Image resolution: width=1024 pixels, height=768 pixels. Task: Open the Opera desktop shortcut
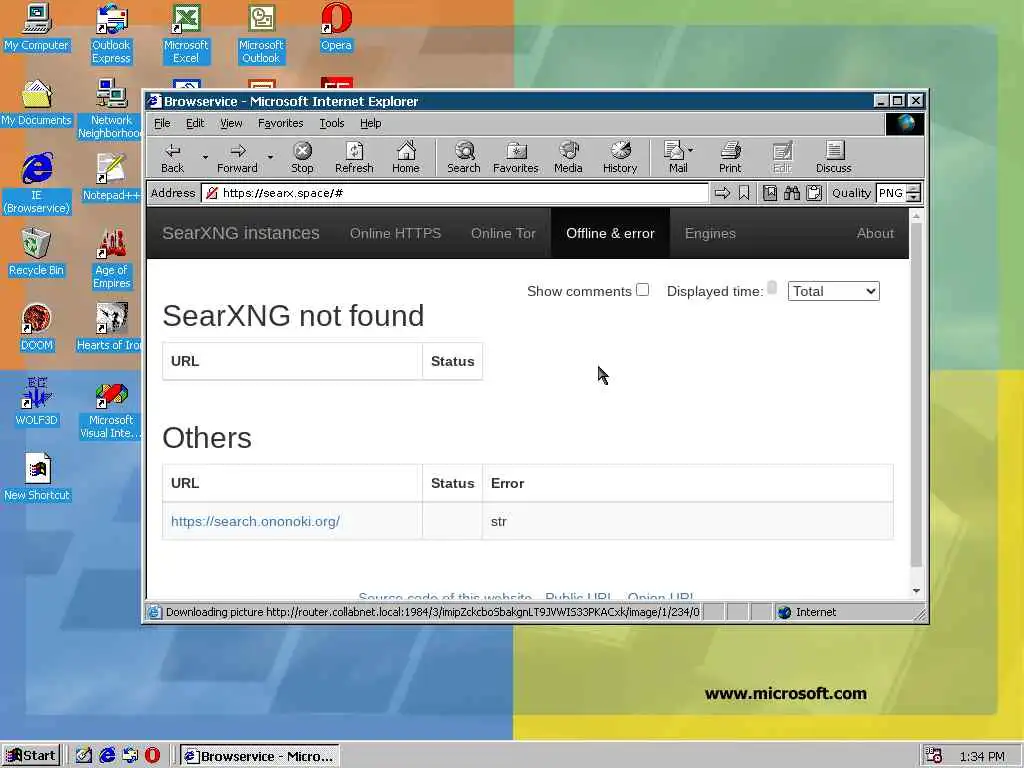(336, 27)
